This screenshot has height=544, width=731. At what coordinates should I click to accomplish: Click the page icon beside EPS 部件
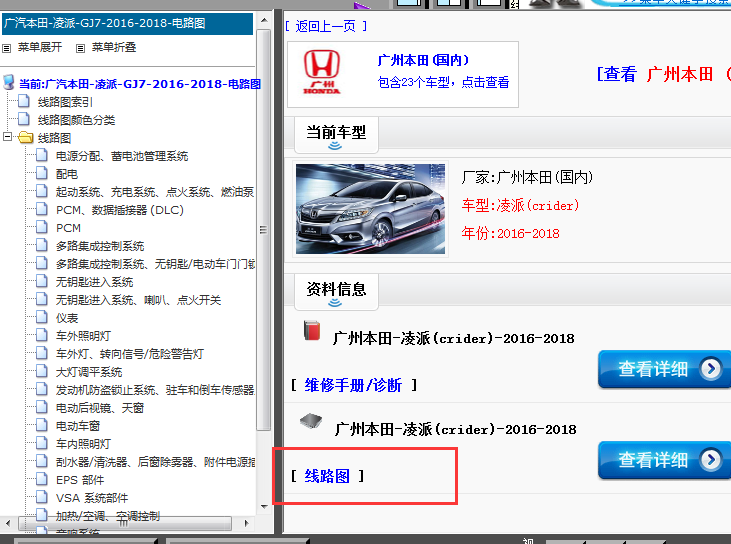(x=42, y=479)
